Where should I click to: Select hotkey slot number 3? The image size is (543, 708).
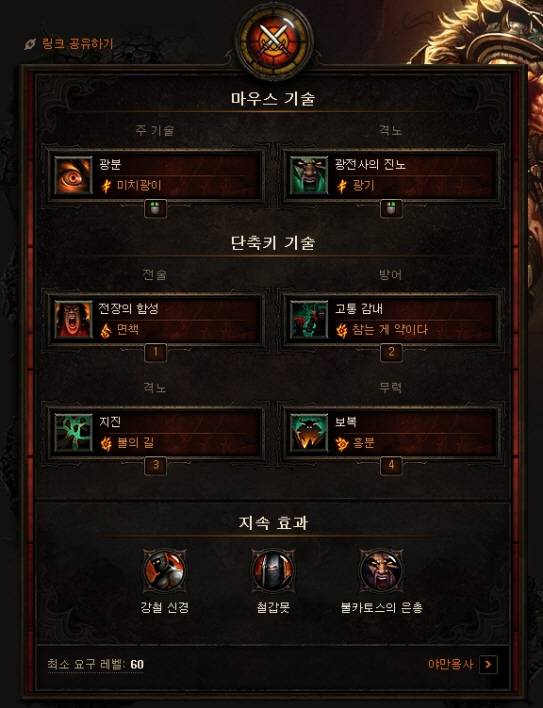click(155, 465)
